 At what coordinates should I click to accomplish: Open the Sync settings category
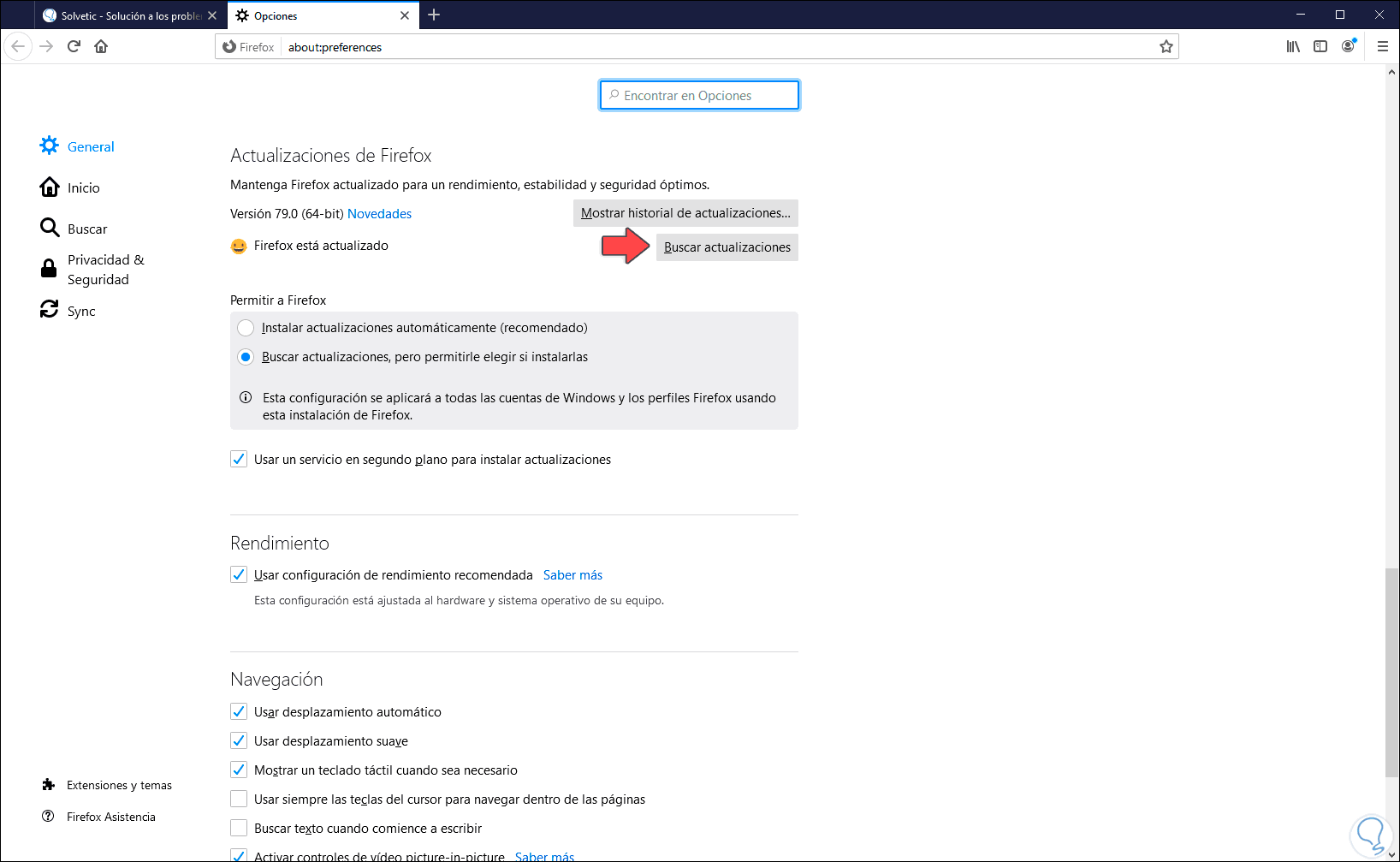[x=68, y=311]
